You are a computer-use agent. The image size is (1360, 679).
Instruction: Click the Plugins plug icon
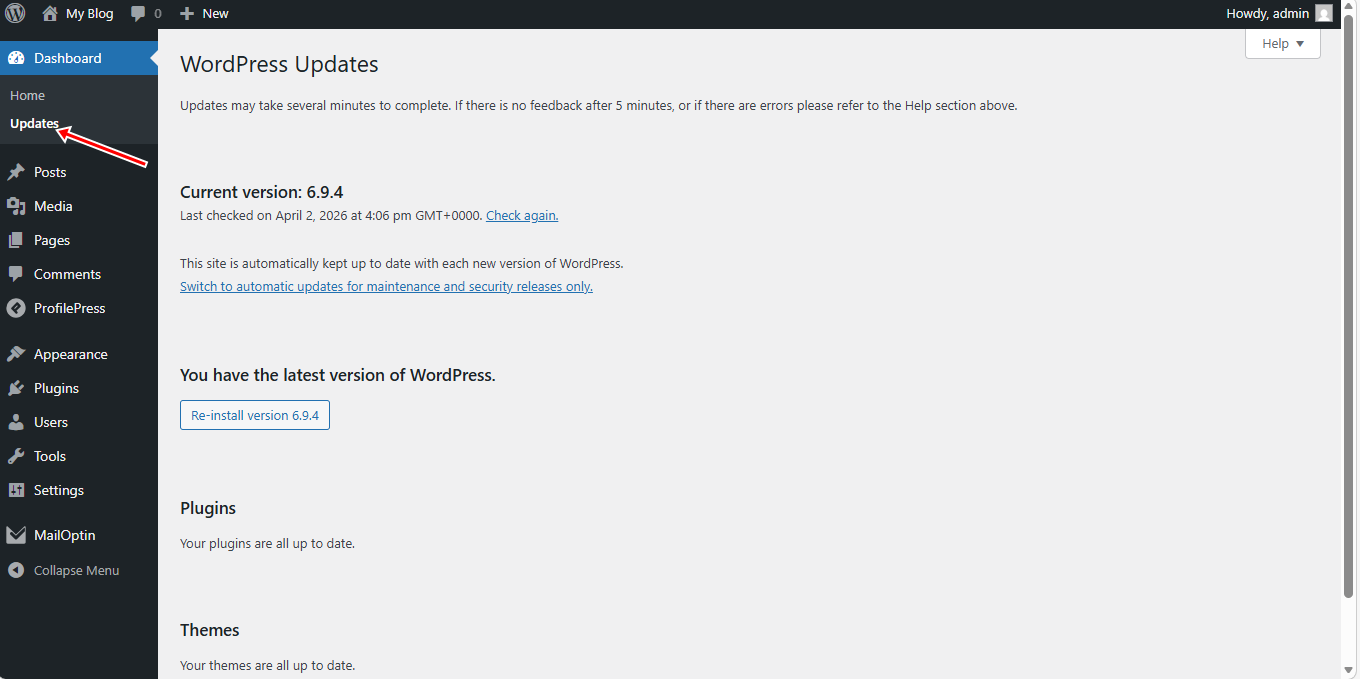click(x=16, y=388)
